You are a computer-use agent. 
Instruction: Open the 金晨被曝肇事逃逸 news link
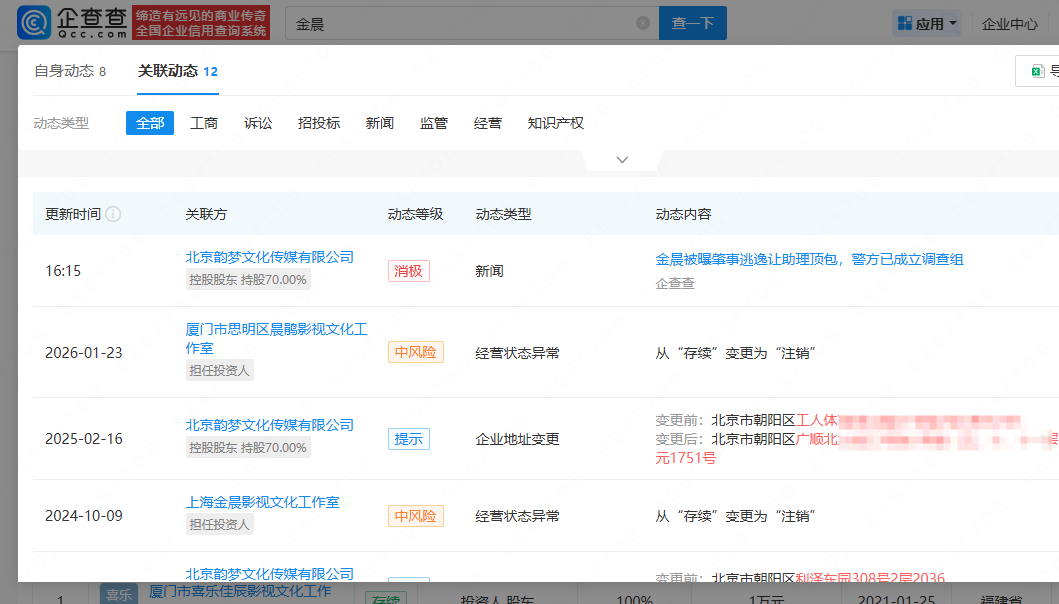tap(809, 259)
